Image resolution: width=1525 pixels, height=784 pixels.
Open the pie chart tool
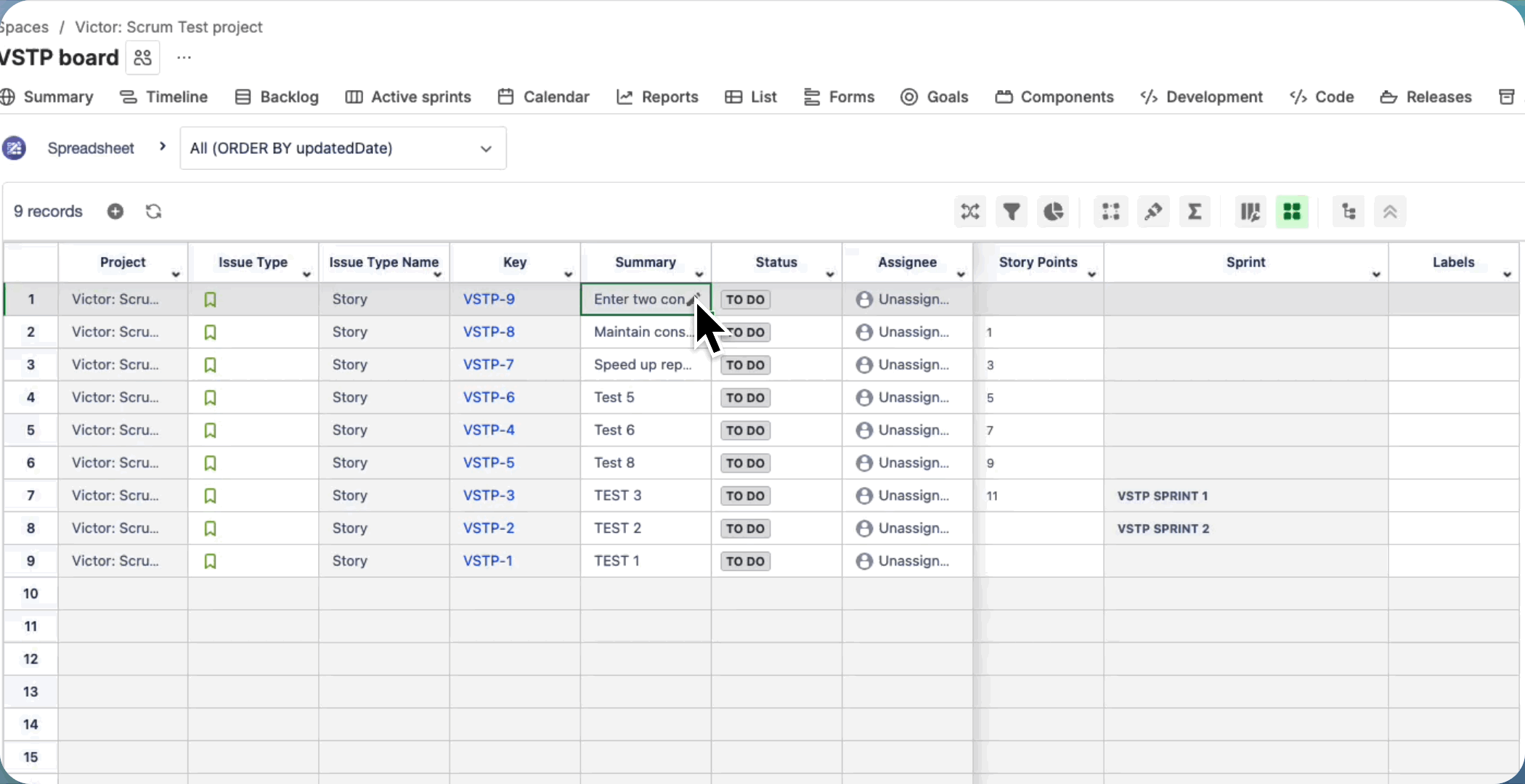1053,212
